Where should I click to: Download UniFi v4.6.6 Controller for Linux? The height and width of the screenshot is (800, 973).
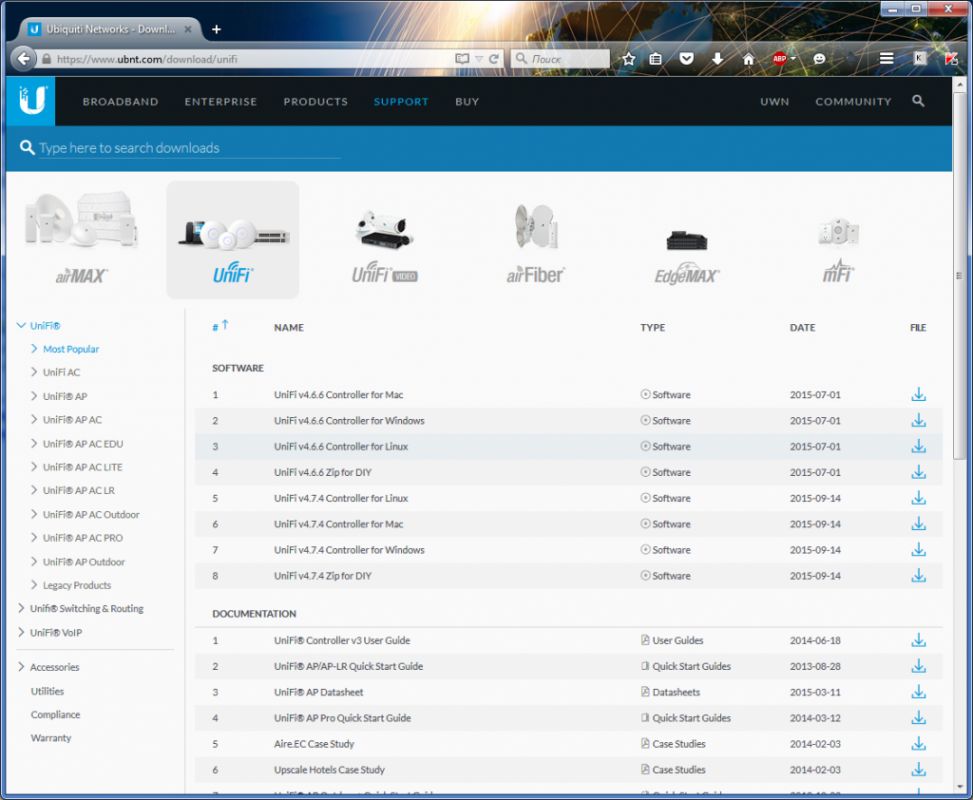[918, 447]
